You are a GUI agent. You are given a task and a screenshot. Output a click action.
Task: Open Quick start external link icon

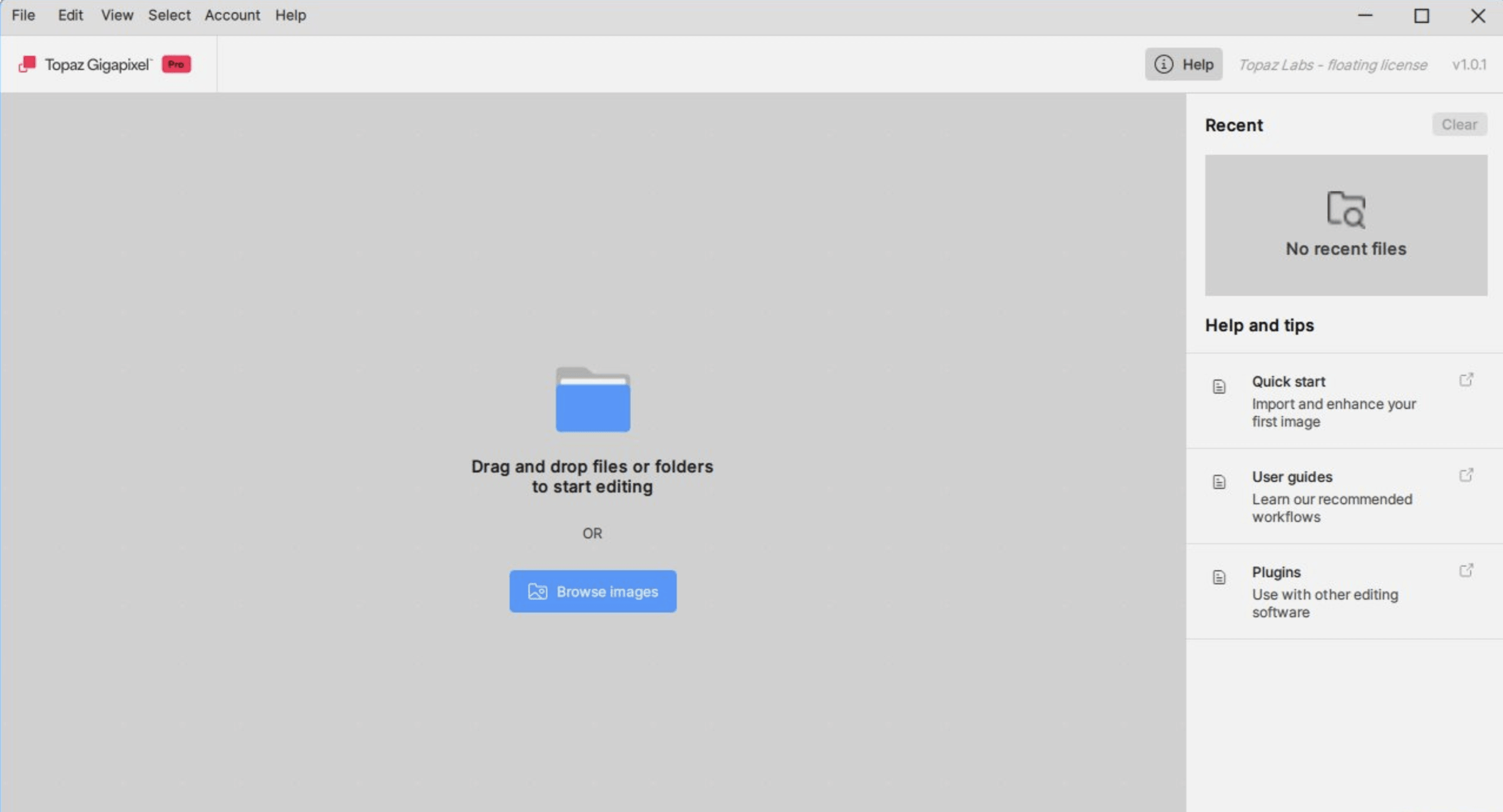pyautogui.click(x=1465, y=380)
